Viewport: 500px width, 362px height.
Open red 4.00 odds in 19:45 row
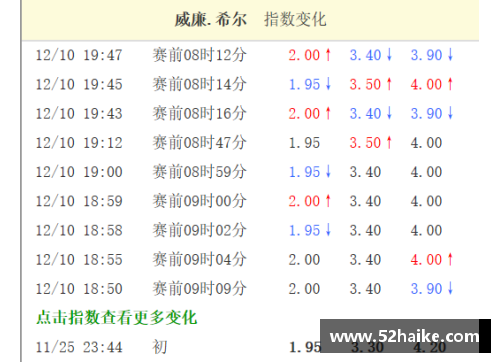[x=426, y=84]
